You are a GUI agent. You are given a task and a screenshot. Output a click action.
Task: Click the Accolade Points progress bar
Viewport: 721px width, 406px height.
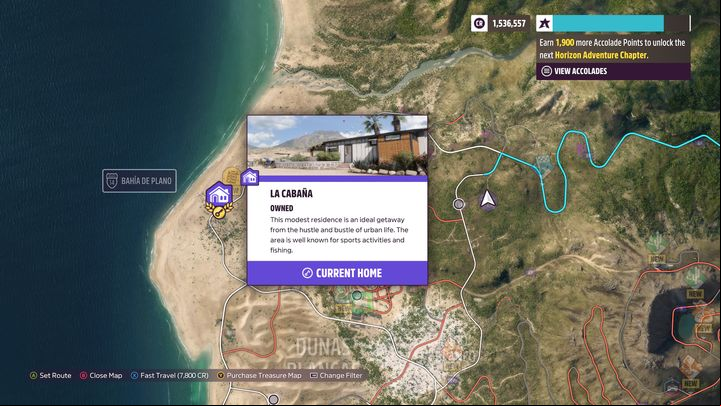(x=622, y=23)
